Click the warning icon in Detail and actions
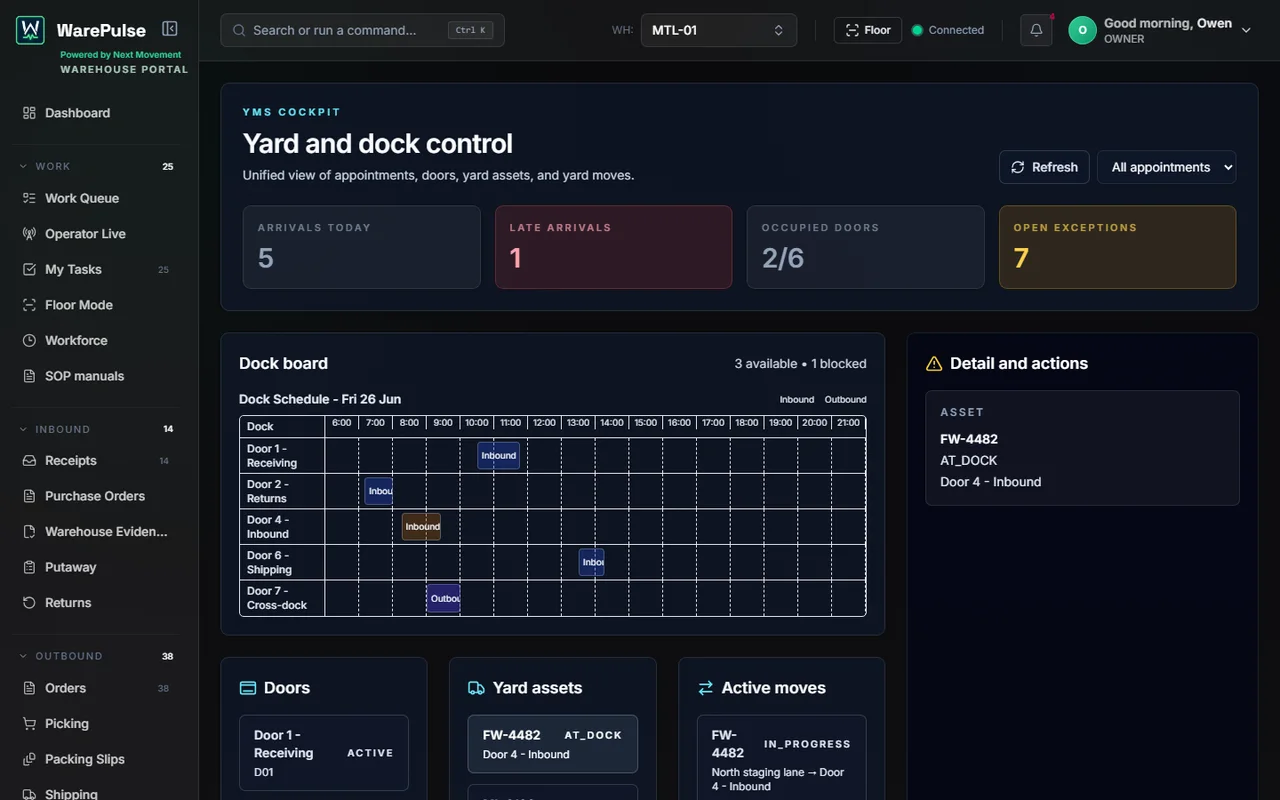This screenshot has width=1280, height=800. (934, 364)
